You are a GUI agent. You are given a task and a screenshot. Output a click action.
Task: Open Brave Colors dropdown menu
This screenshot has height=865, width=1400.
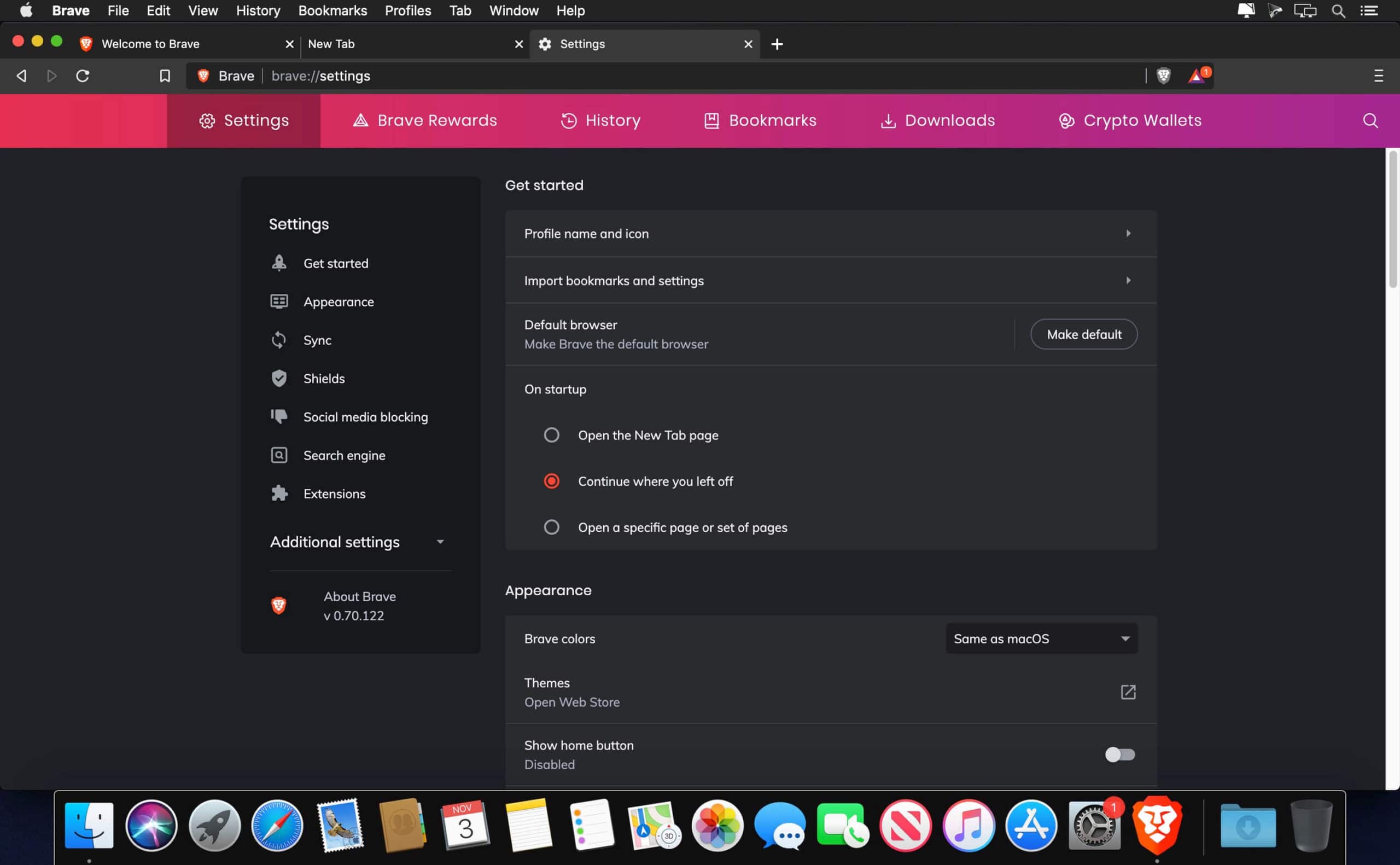coord(1041,638)
